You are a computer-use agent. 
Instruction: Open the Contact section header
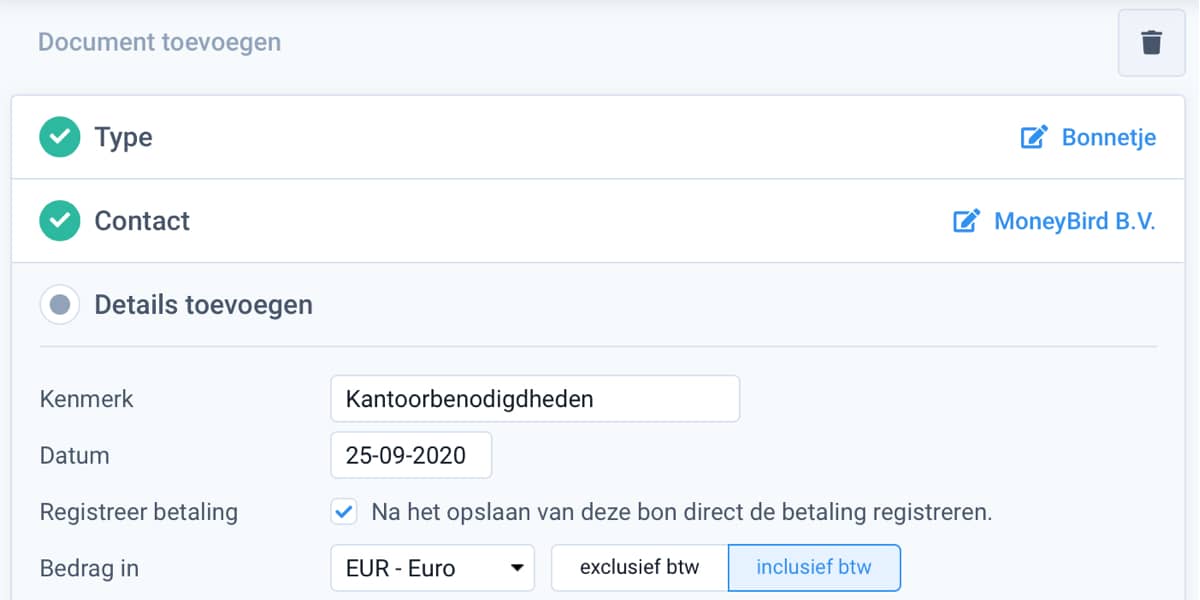(x=141, y=221)
